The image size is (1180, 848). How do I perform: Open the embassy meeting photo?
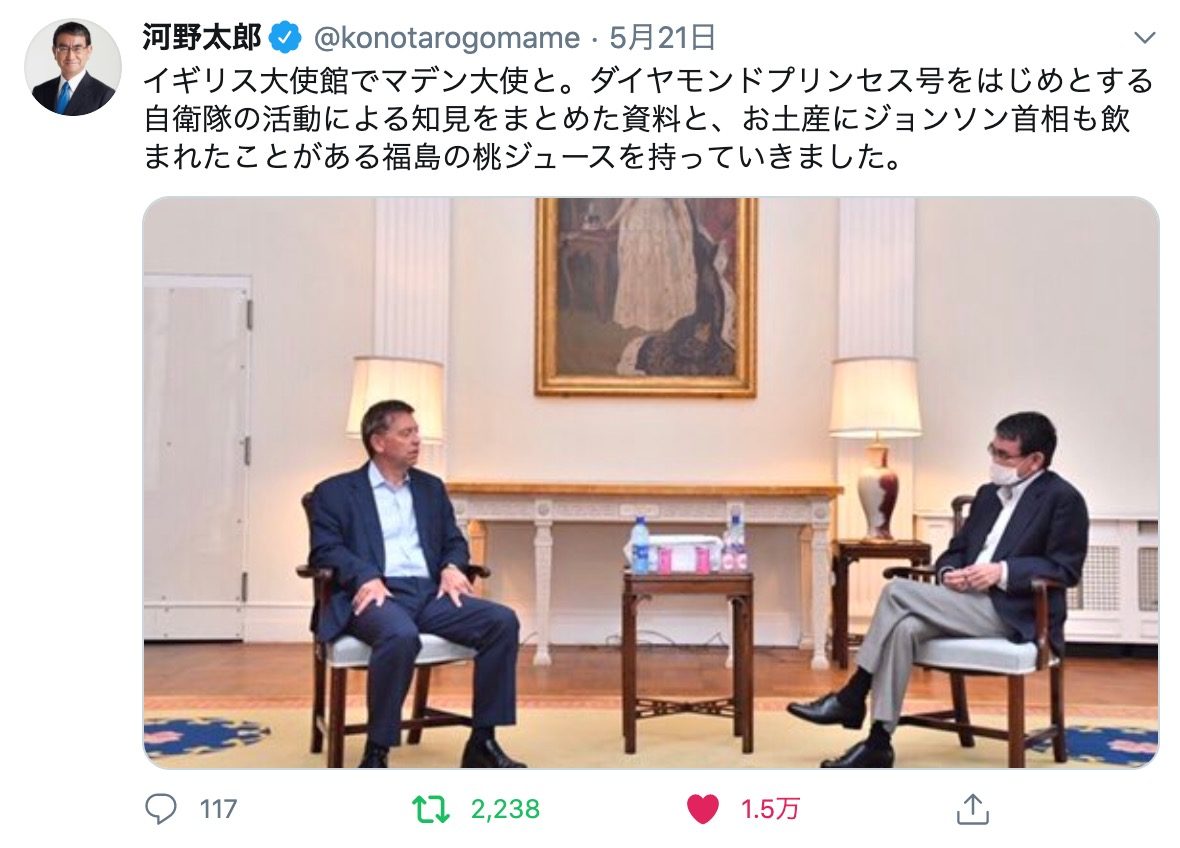[x=650, y=483]
